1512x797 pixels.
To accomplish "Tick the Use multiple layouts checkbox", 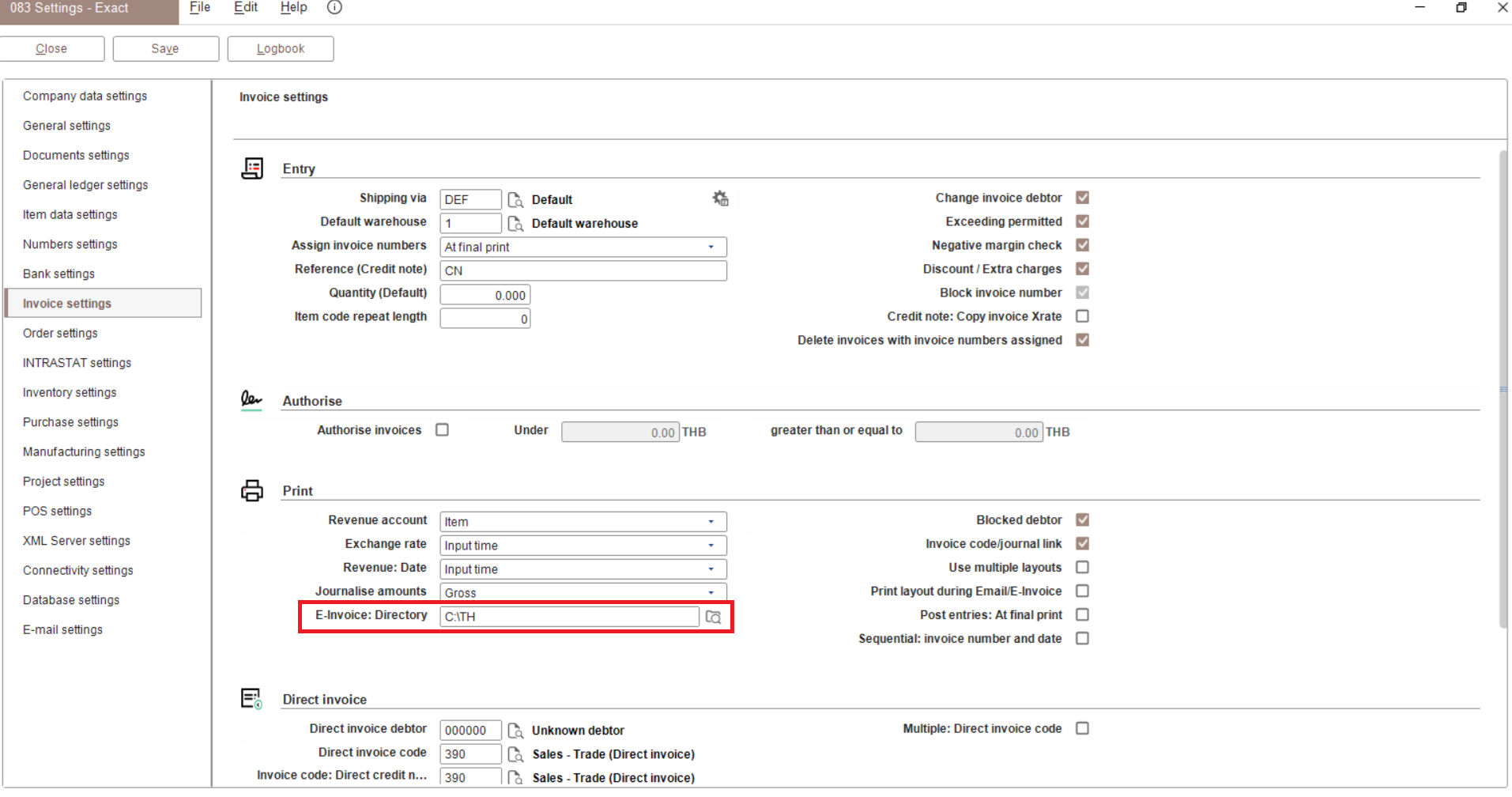I will 1083,568.
